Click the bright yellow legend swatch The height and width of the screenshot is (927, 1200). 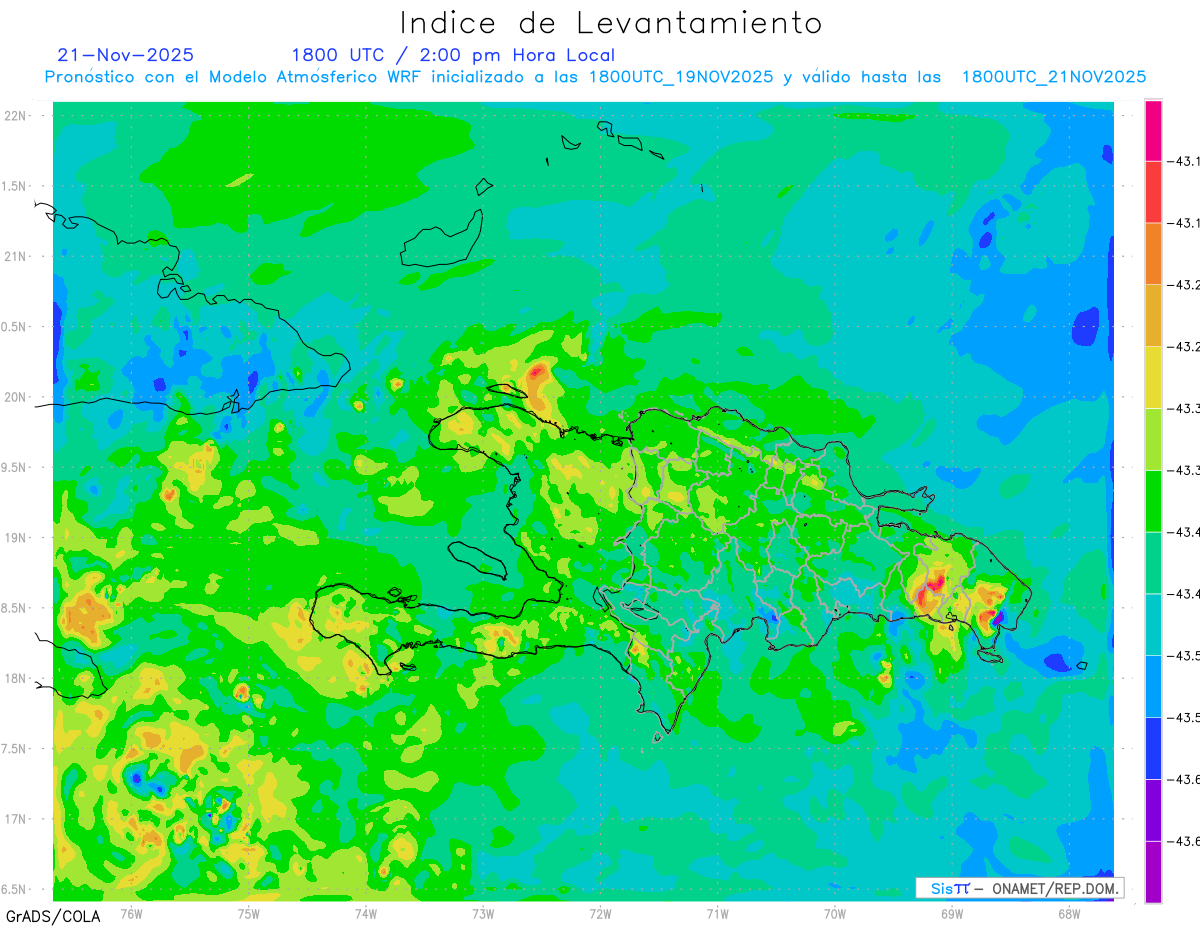1153,377
